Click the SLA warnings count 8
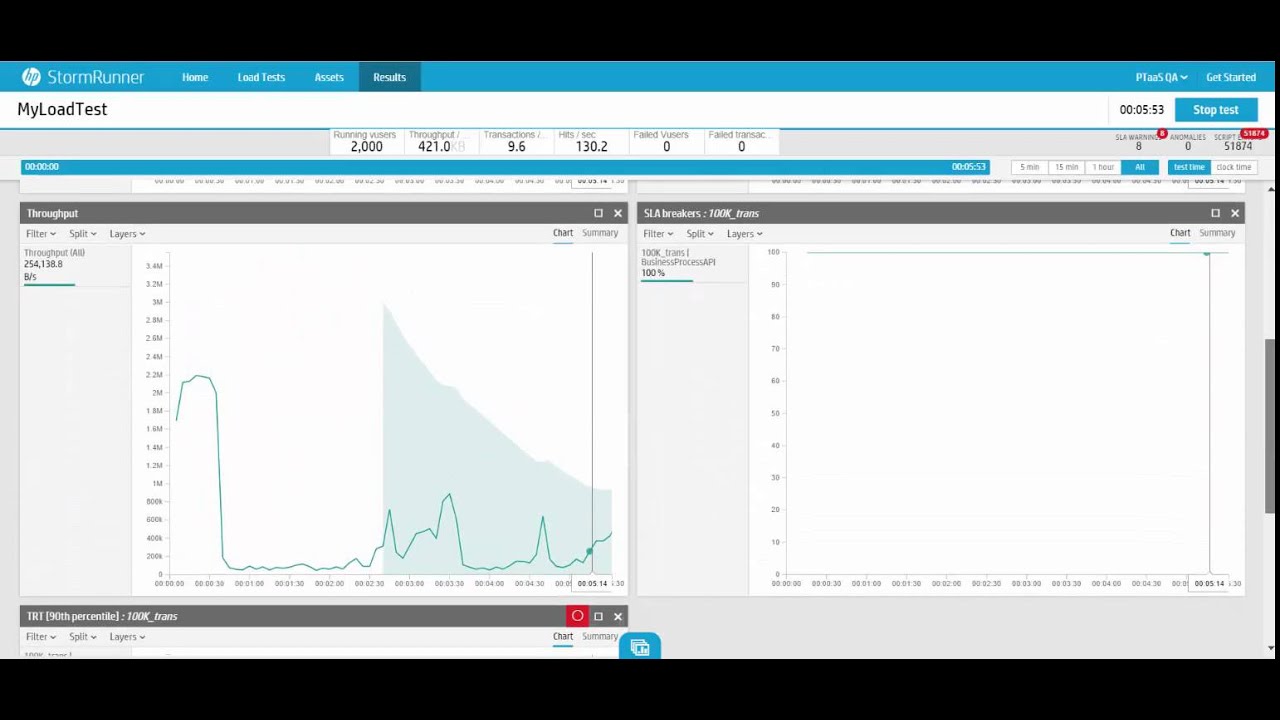Screen dimensions: 1280x720 pyautogui.click(x=1138, y=146)
